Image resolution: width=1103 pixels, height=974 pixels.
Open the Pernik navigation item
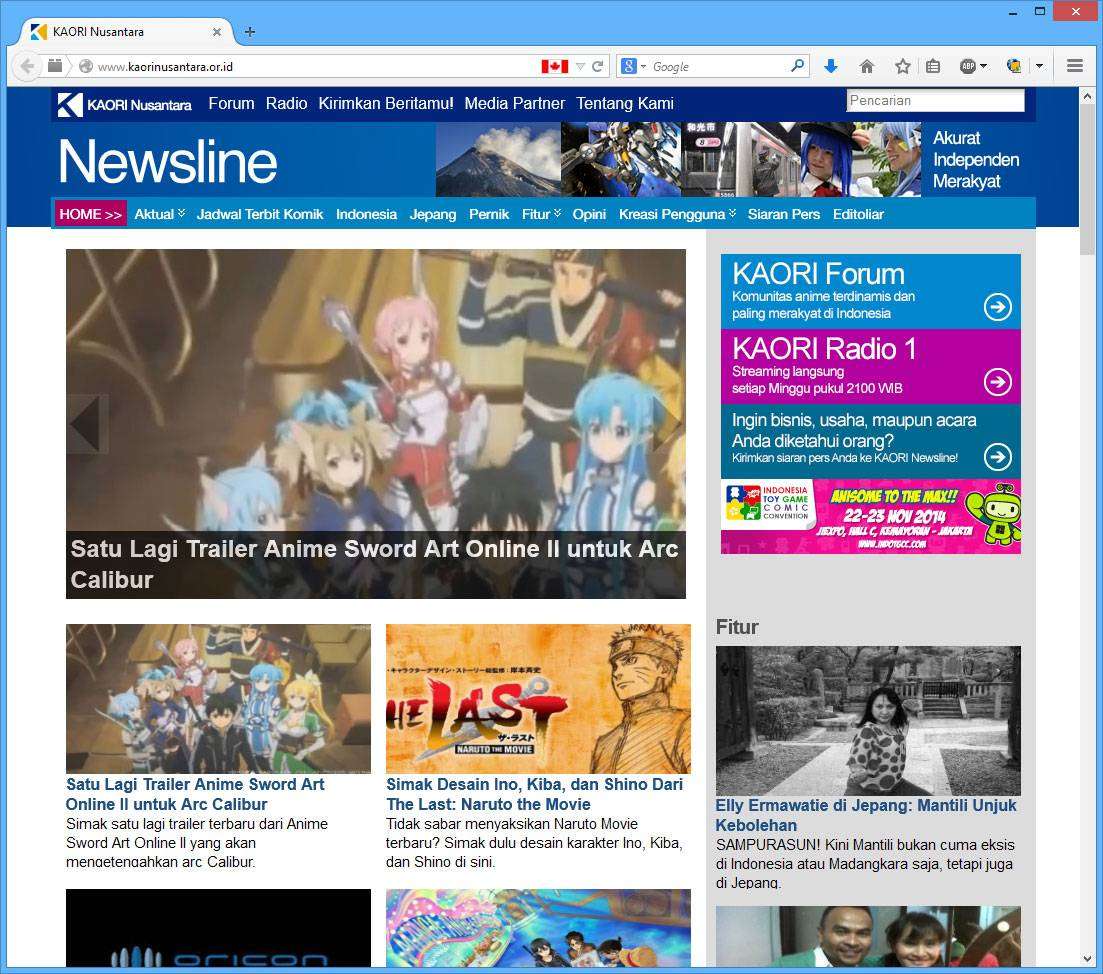(x=489, y=214)
